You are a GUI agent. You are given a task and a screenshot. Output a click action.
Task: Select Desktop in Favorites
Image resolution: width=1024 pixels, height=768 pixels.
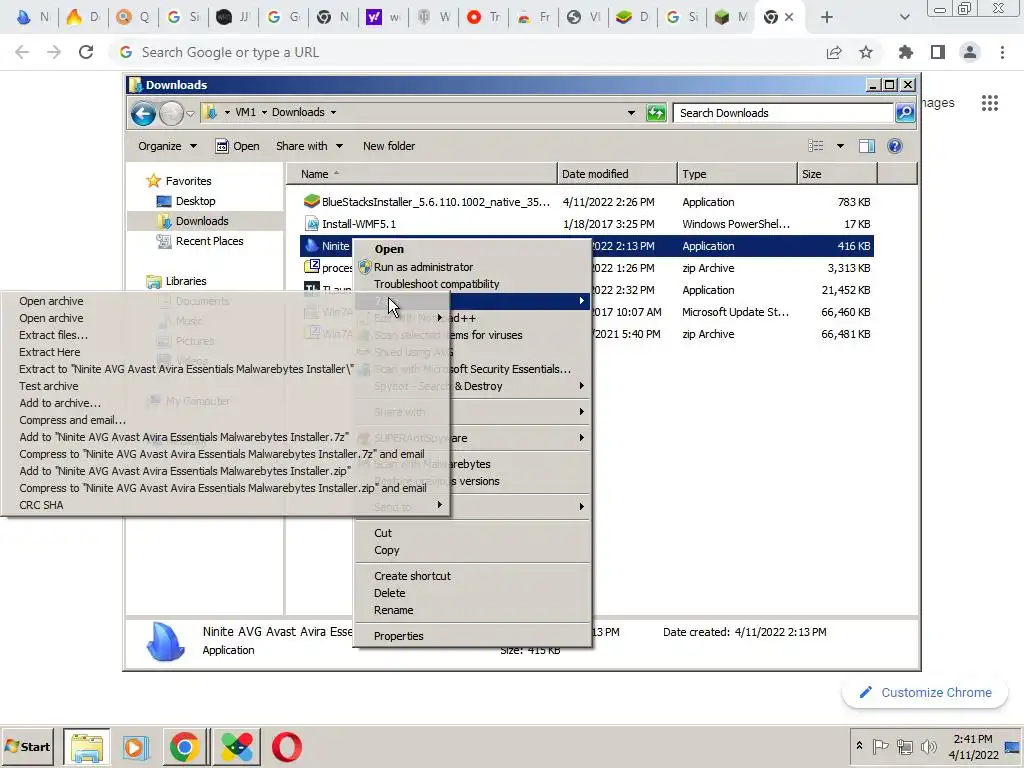(195, 201)
